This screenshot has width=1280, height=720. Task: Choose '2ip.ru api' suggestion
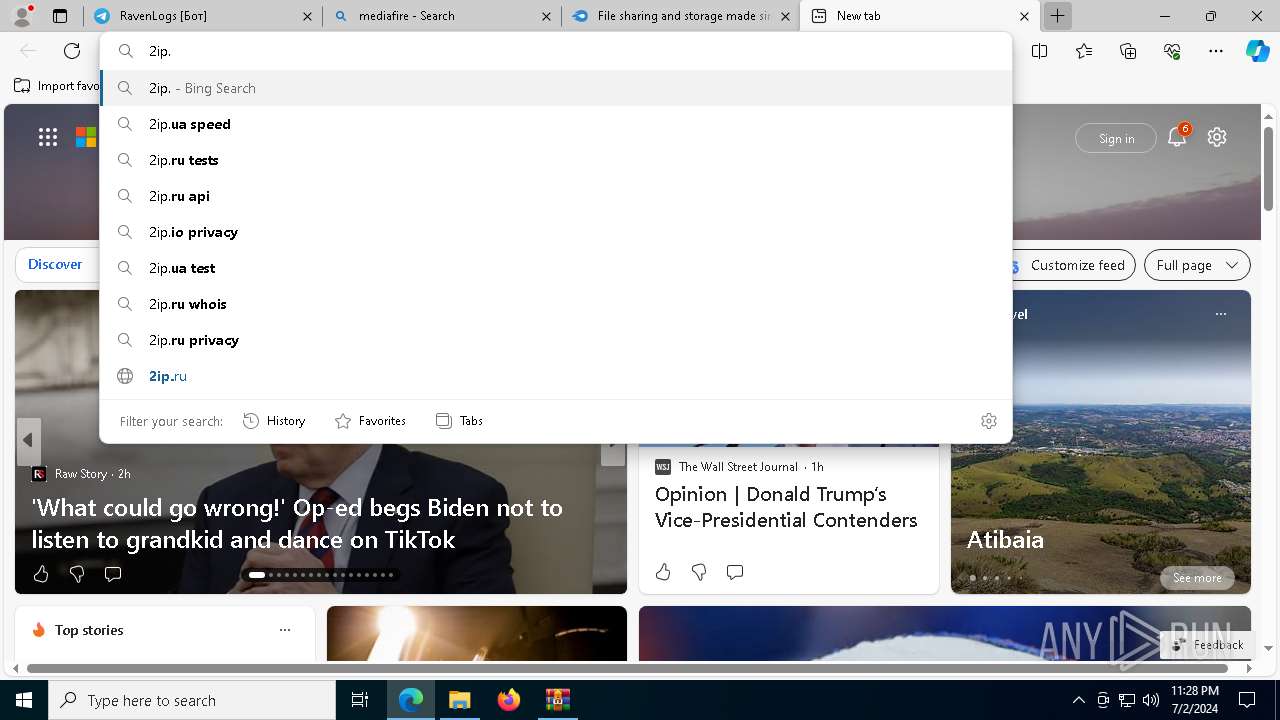click(x=556, y=196)
